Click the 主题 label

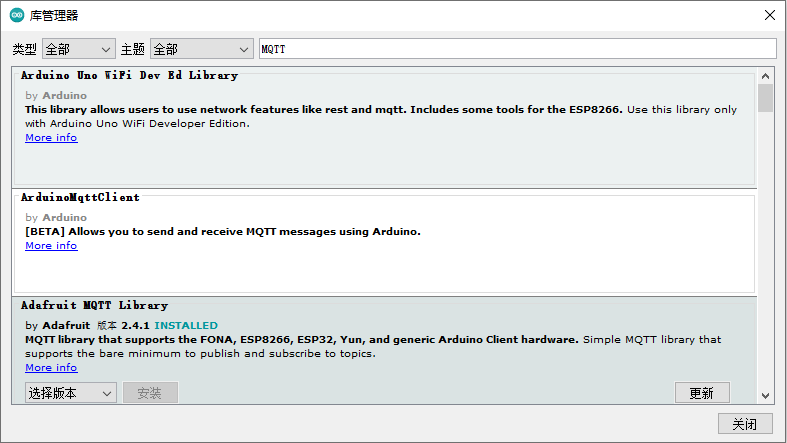point(133,49)
